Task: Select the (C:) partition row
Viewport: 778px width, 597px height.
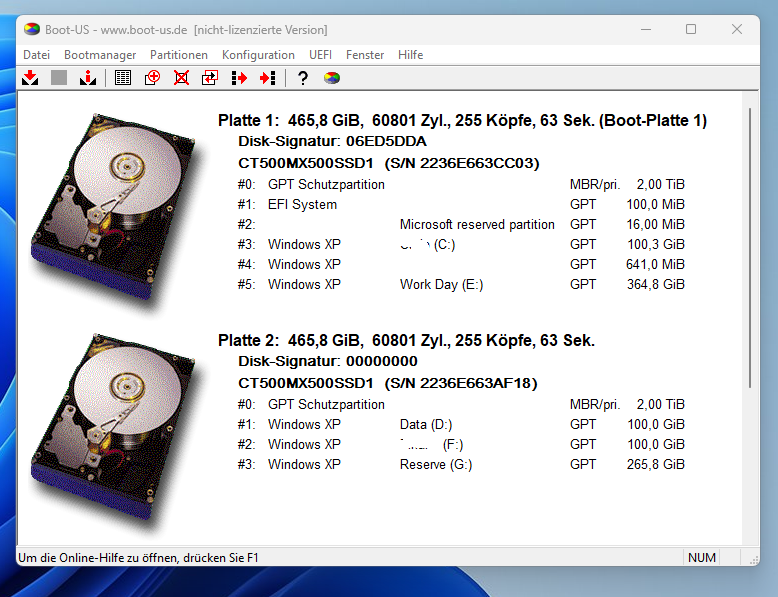Action: 461,245
